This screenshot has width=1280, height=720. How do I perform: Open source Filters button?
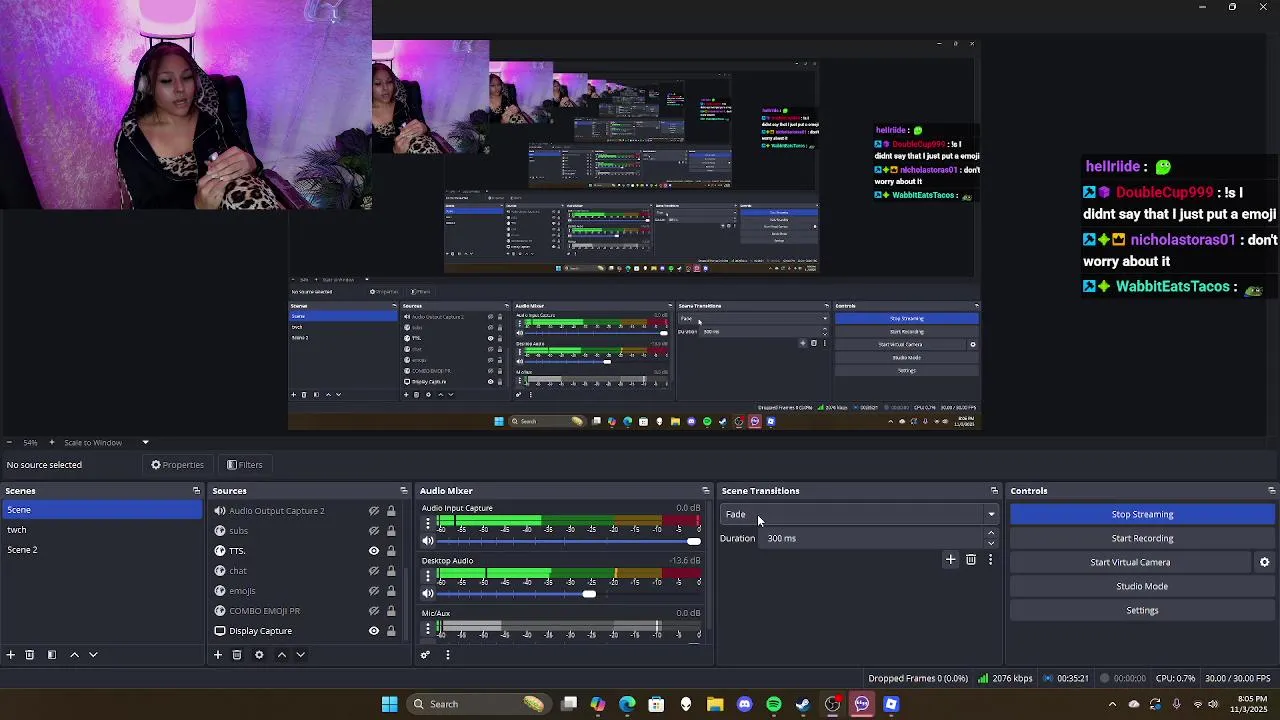(x=244, y=465)
